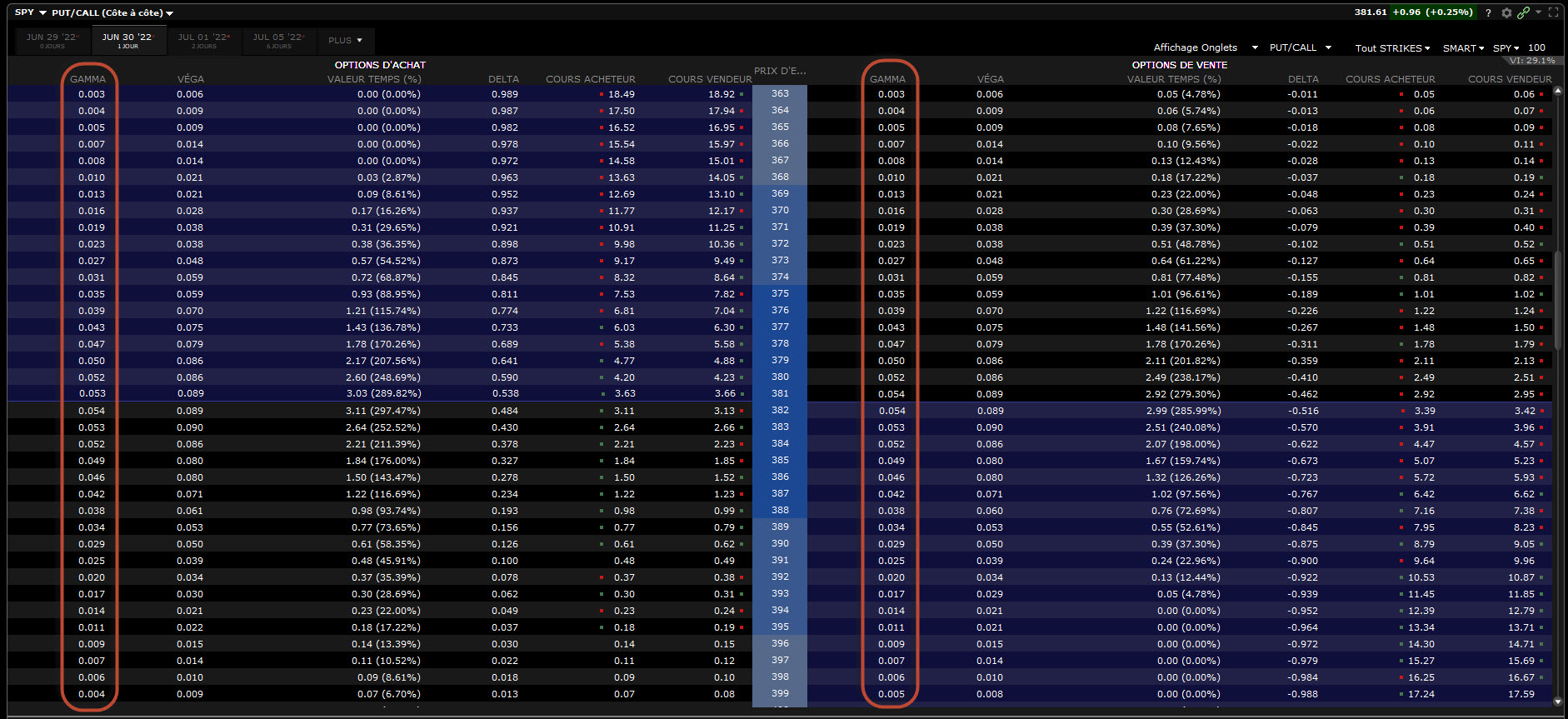Open the SMART exchange dropdown
Image resolution: width=1568 pixels, height=719 pixels.
pos(1463,48)
